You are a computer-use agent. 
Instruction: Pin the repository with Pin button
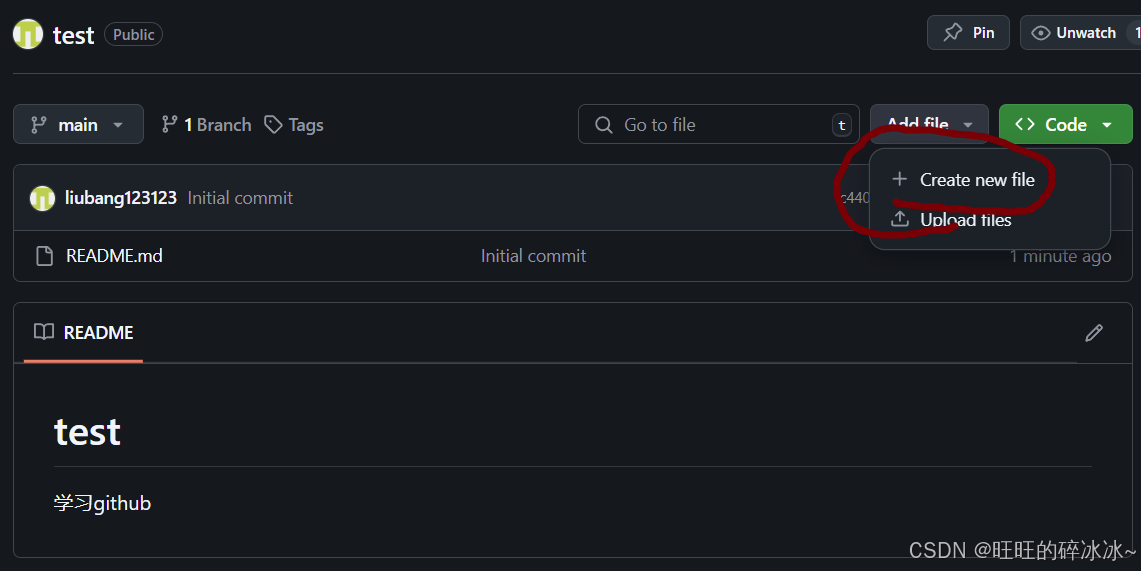[x=968, y=33]
